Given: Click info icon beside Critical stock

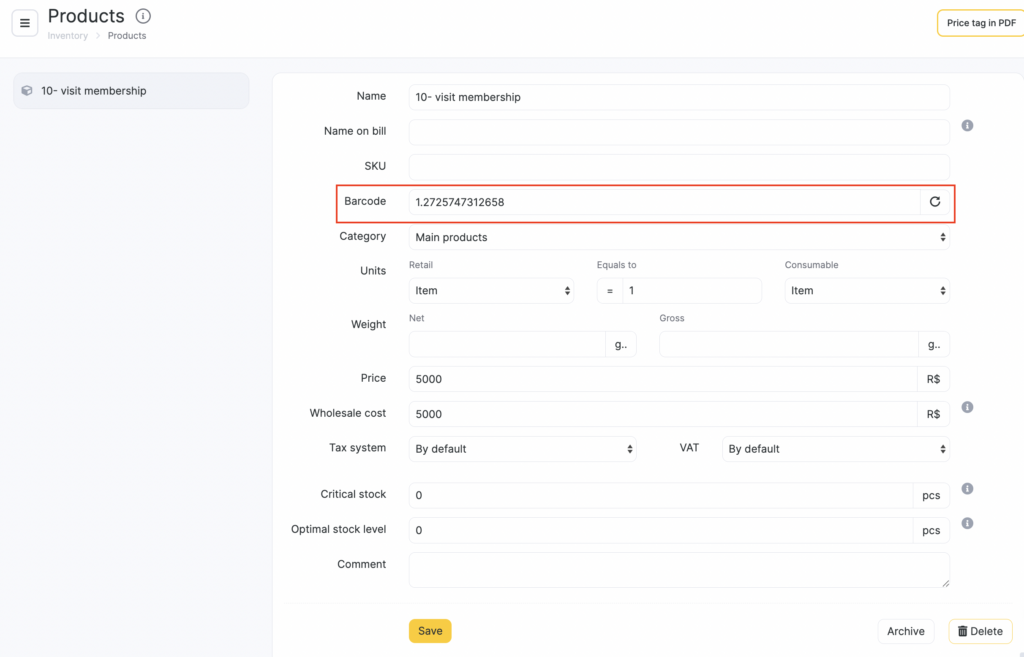Looking at the screenshot, I should 967,489.
